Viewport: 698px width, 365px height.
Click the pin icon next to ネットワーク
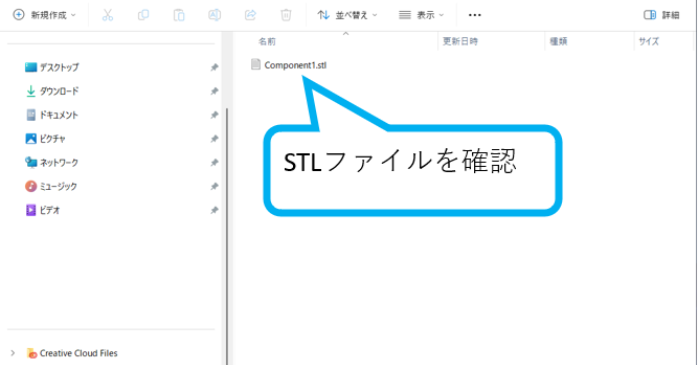tap(214, 162)
